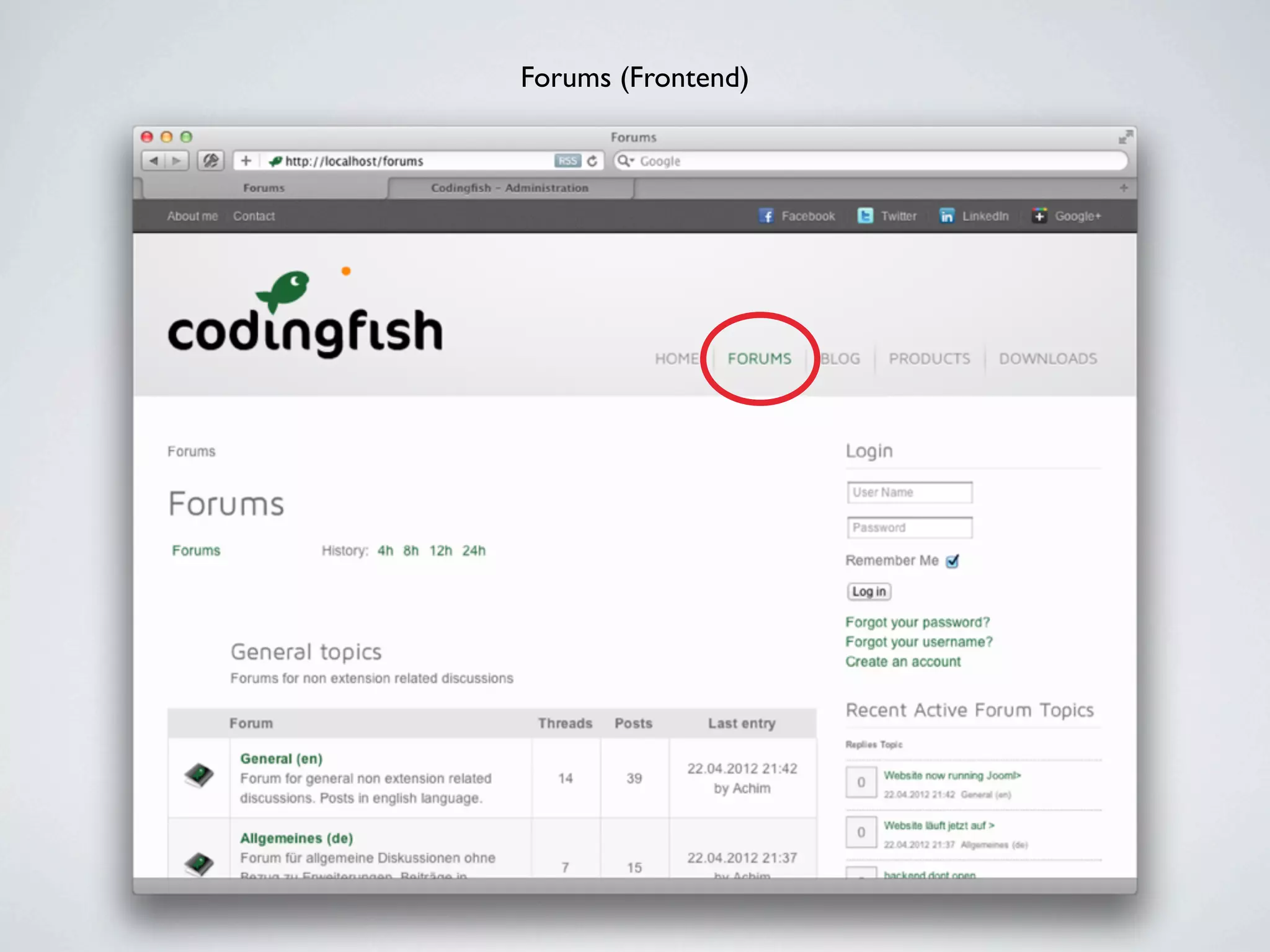
Task: Click the browser forward arrow button
Action: coord(177,161)
